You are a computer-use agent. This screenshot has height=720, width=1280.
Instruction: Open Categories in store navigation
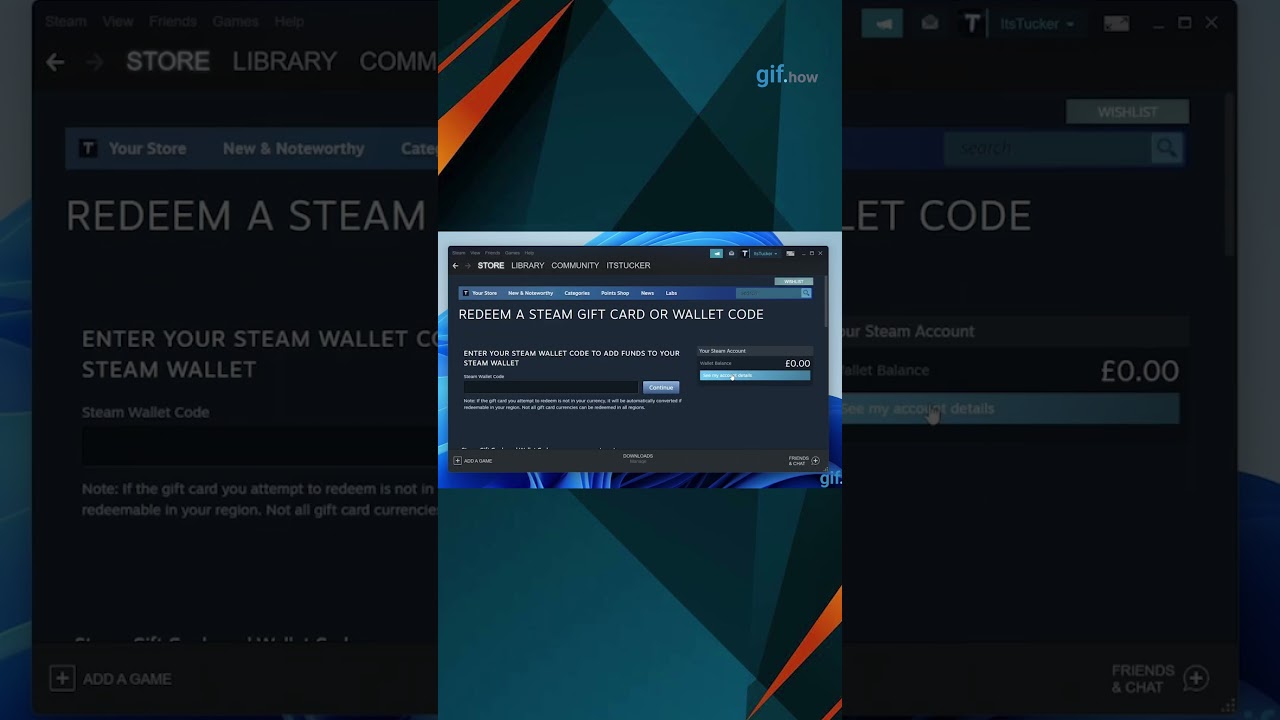(x=577, y=293)
